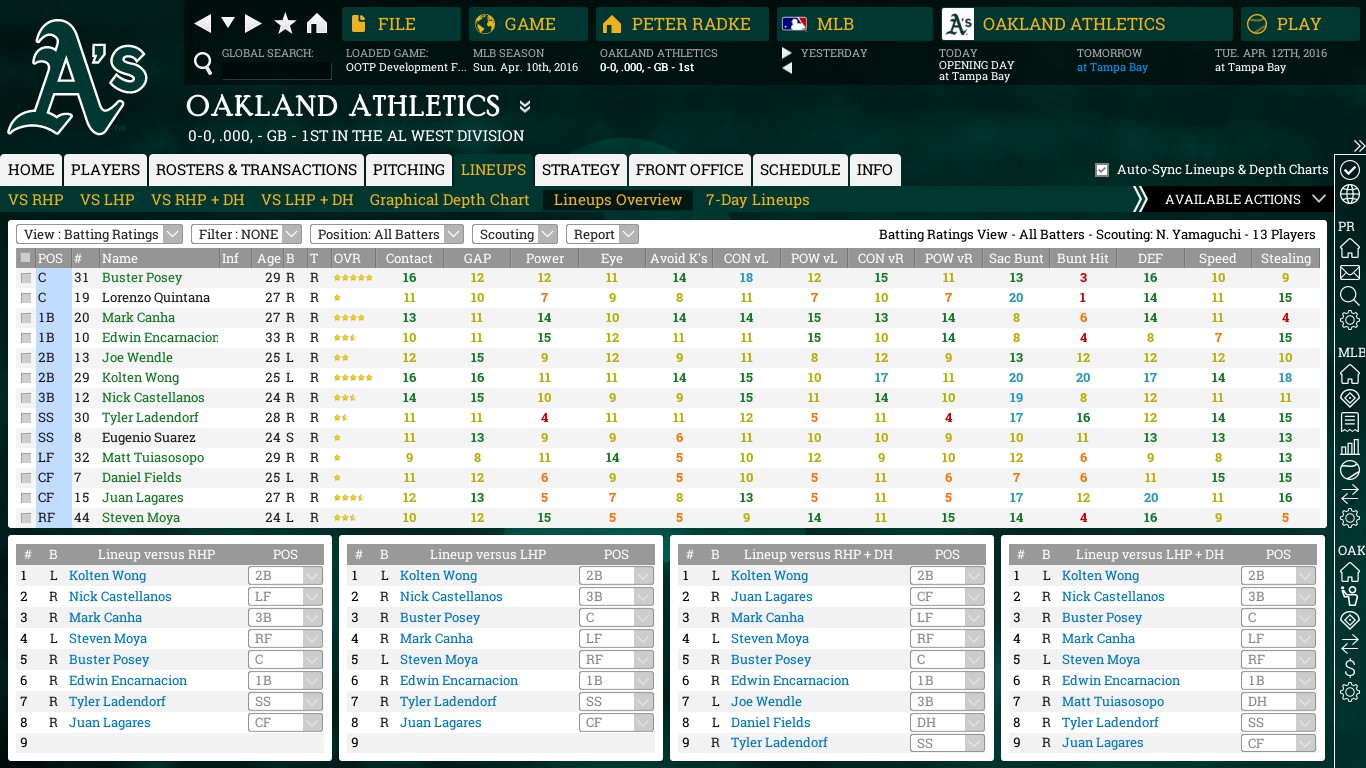The image size is (1366, 768).
Task: Open the OAK section dollar finances icon
Action: click(x=1350, y=668)
